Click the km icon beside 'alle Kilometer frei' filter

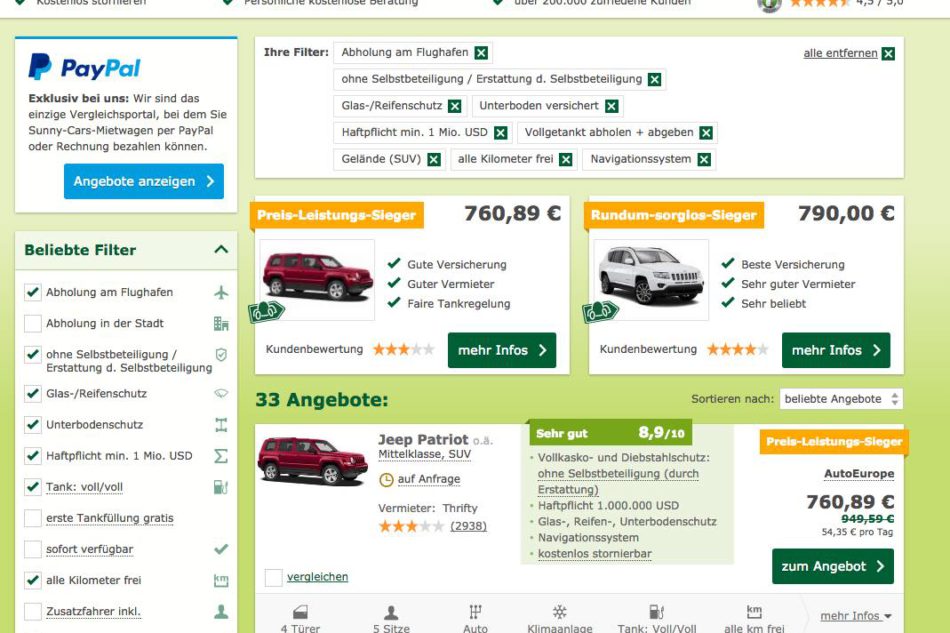(221, 580)
